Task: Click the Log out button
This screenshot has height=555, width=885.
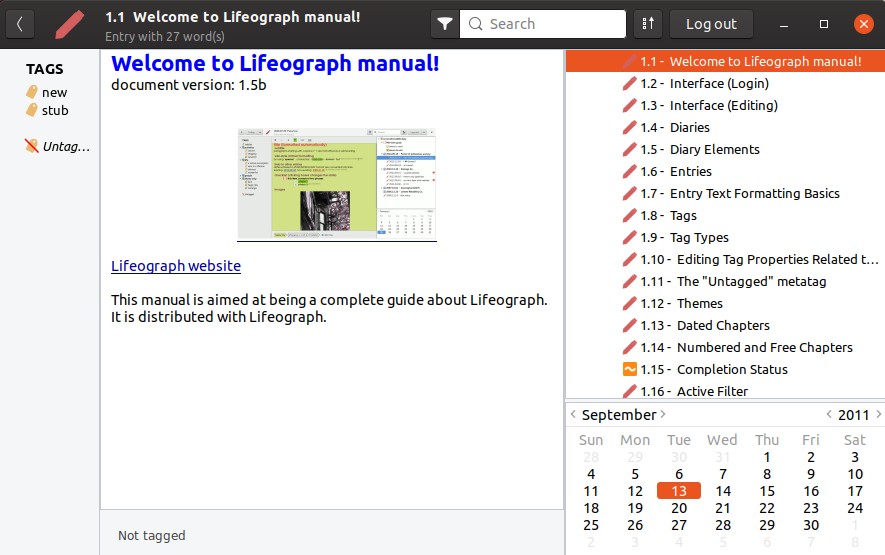Action: click(711, 24)
